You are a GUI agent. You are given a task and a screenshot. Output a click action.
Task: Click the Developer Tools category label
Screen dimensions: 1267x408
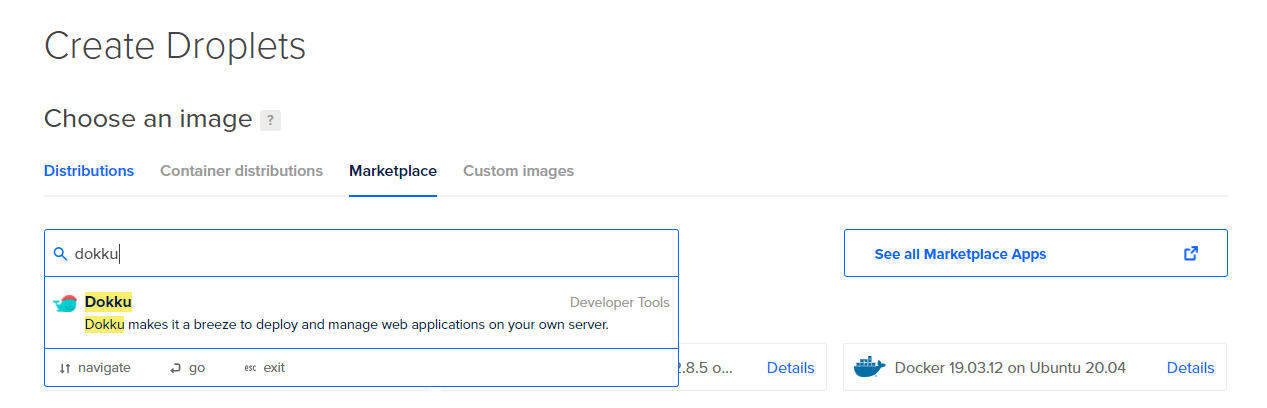click(x=619, y=302)
